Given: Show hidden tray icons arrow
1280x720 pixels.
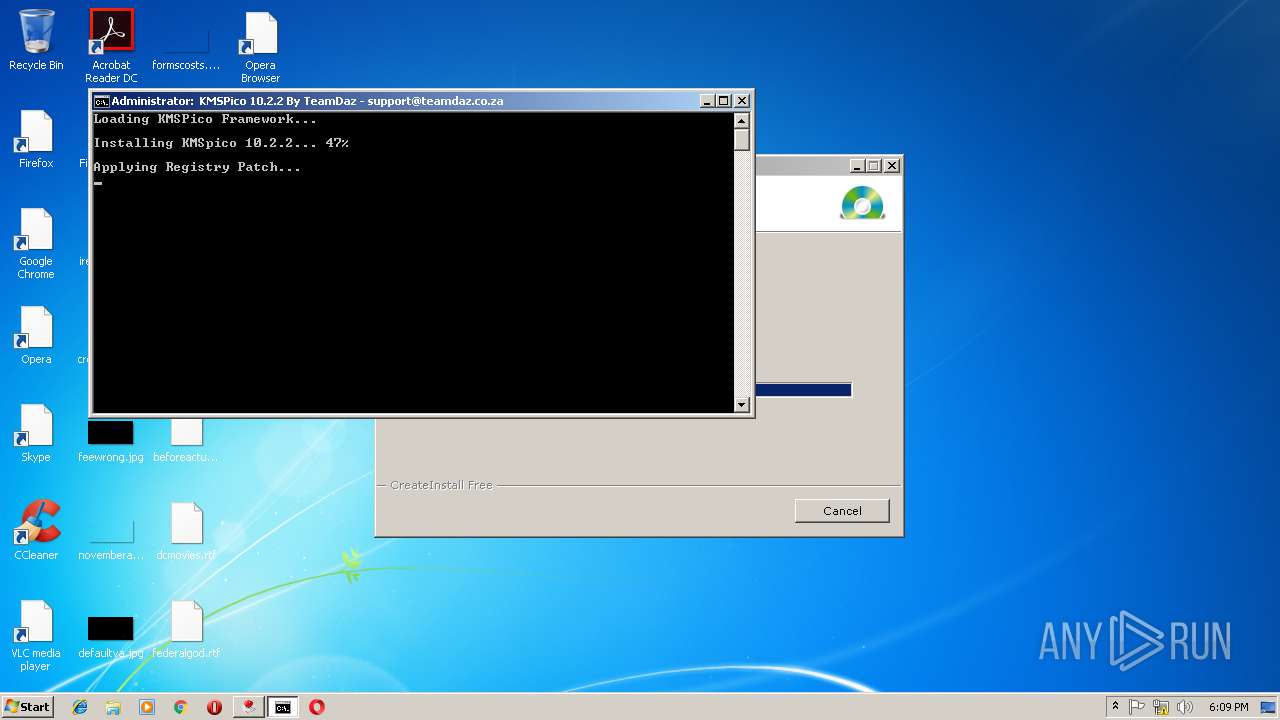Looking at the screenshot, I should click(1115, 707).
